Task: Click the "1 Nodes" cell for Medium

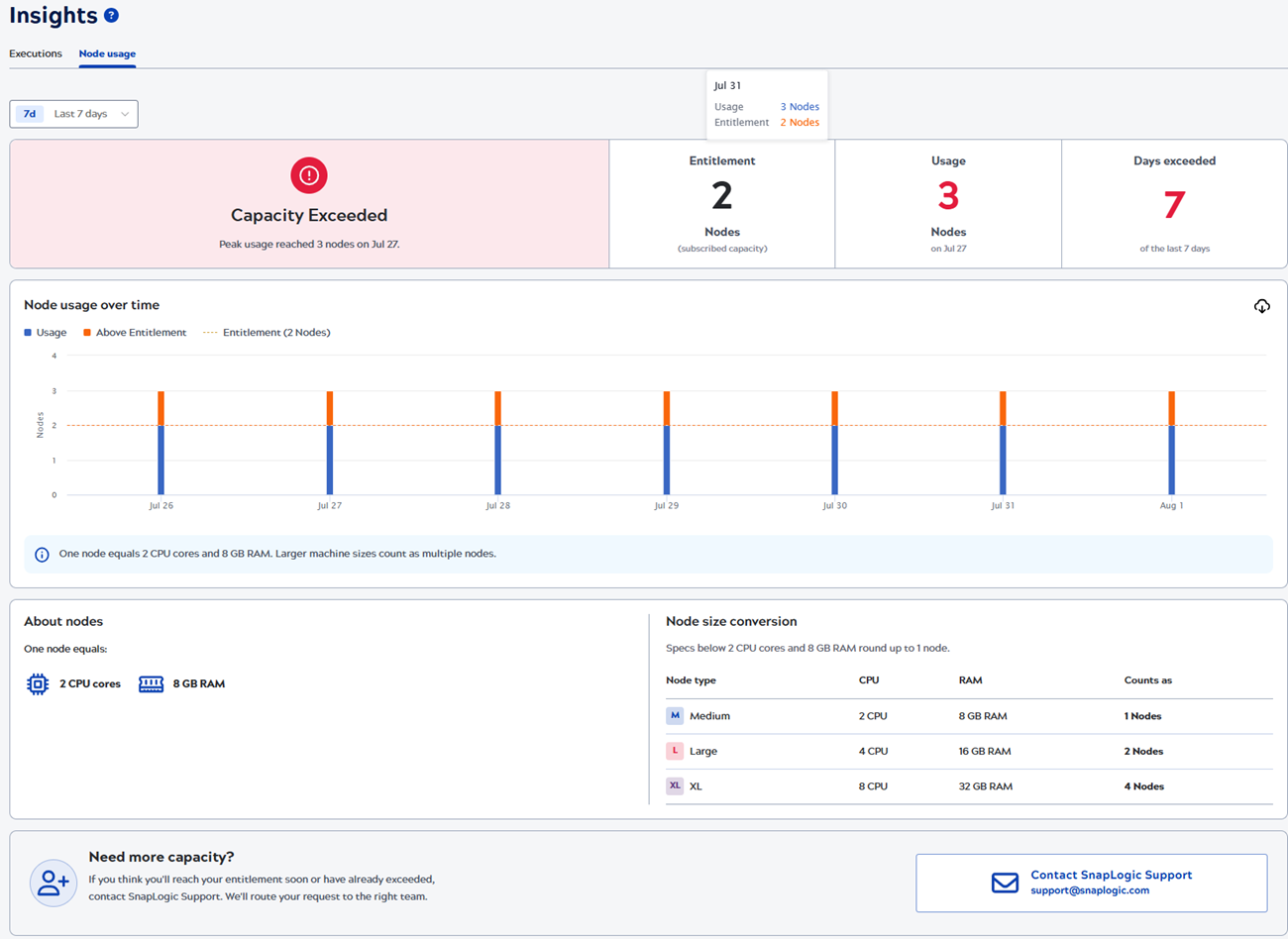Action: pyautogui.click(x=1142, y=716)
